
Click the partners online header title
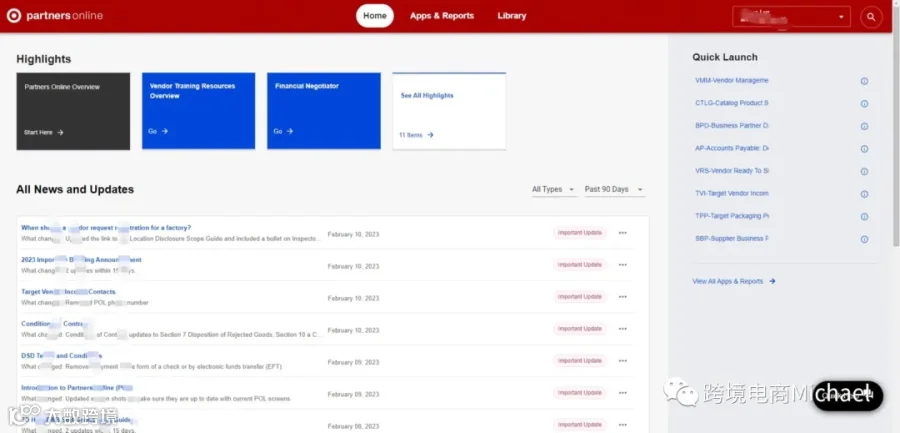(x=64, y=16)
